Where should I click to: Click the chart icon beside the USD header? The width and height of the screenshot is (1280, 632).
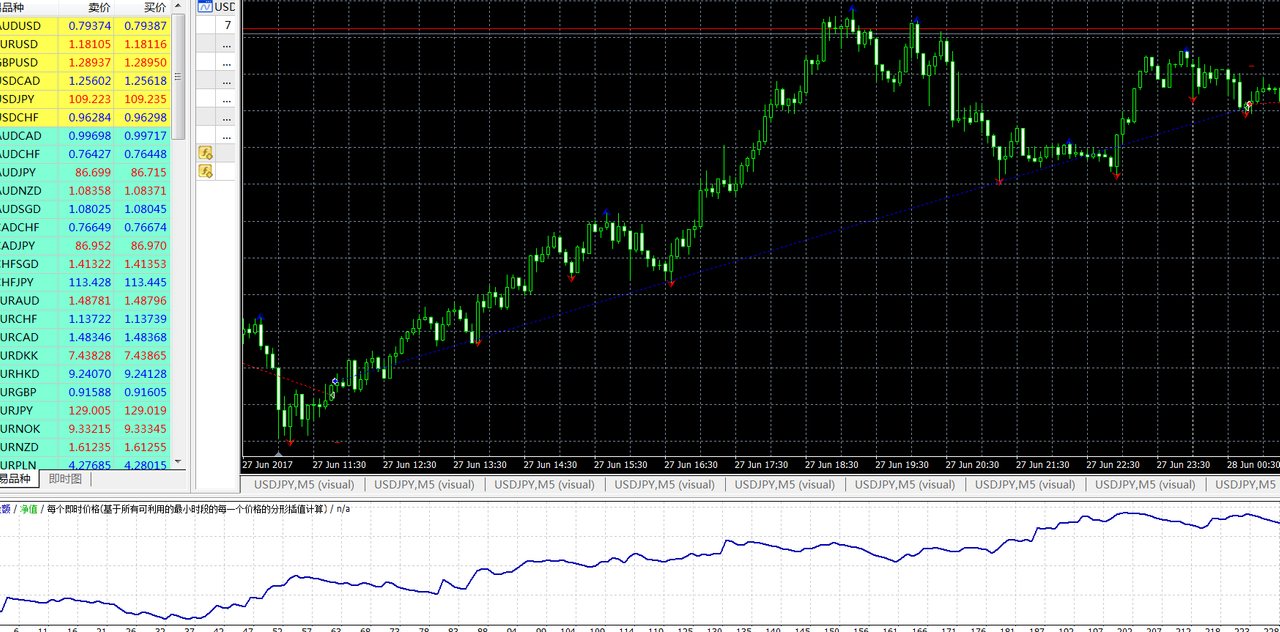(x=206, y=7)
